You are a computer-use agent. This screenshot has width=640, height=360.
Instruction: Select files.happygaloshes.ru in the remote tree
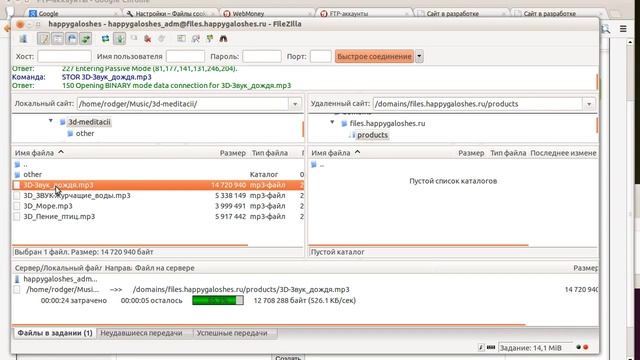pos(387,123)
